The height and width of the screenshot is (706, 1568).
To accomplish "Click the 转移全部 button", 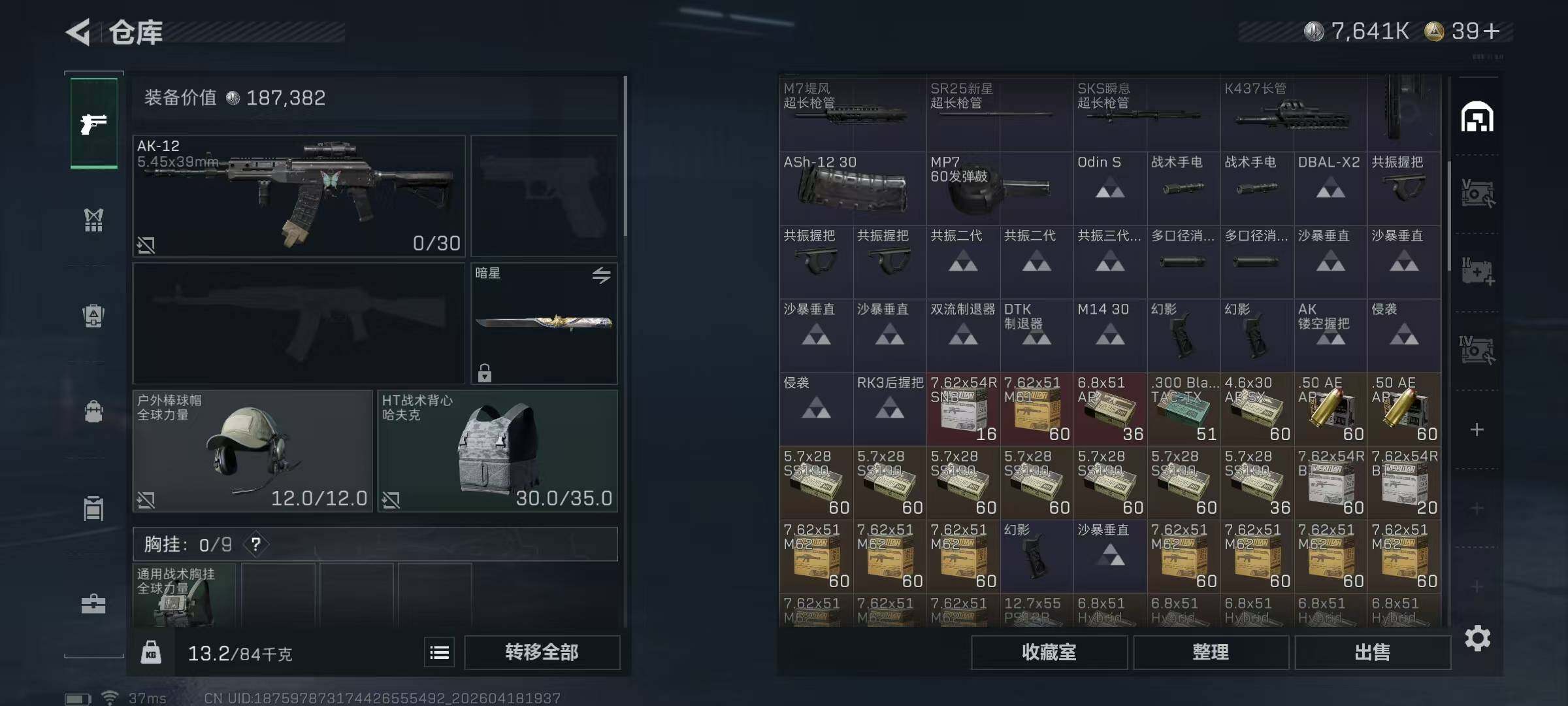I will coord(542,652).
